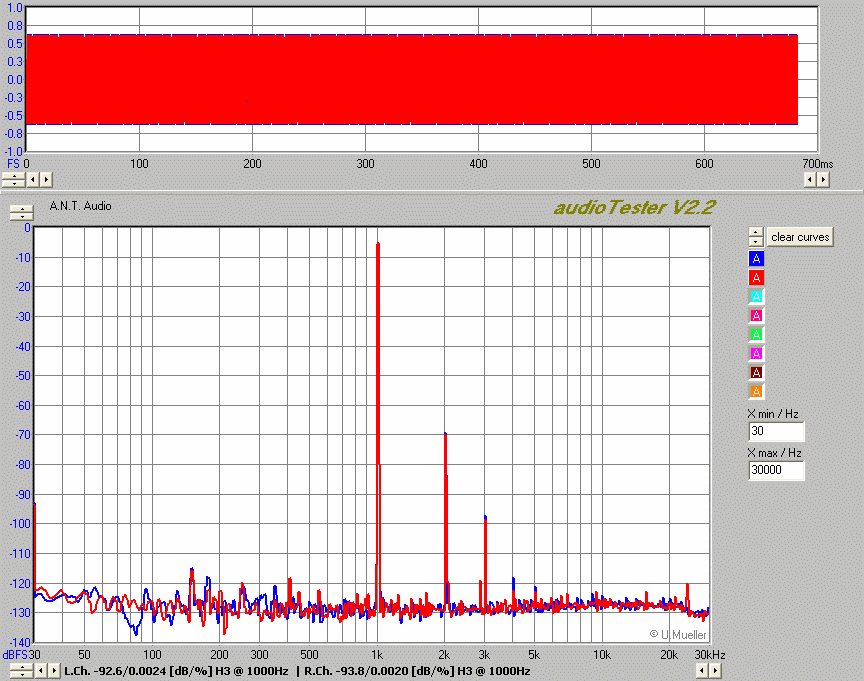
Task: Click the audioTester V2.2 title
Action: point(634,208)
